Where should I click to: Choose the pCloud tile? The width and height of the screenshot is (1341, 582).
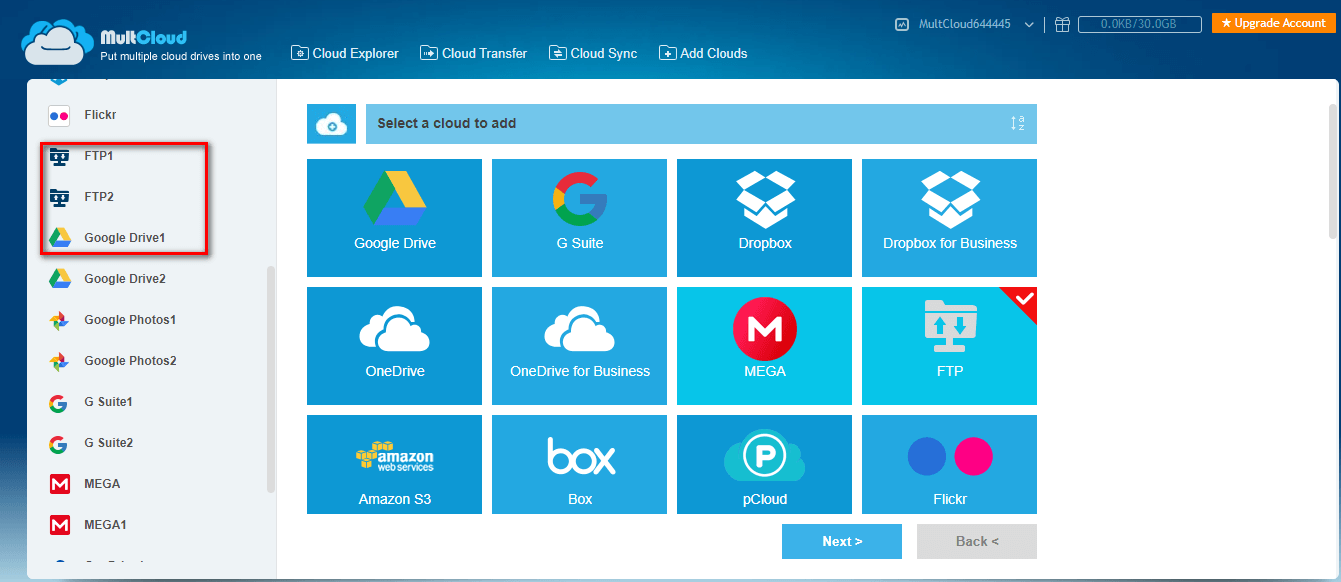click(764, 464)
